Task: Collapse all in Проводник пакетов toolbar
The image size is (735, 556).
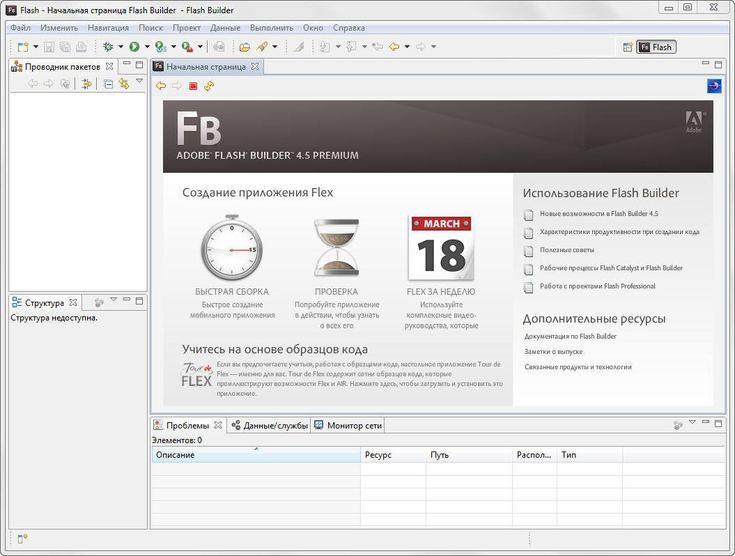Action: (108, 84)
